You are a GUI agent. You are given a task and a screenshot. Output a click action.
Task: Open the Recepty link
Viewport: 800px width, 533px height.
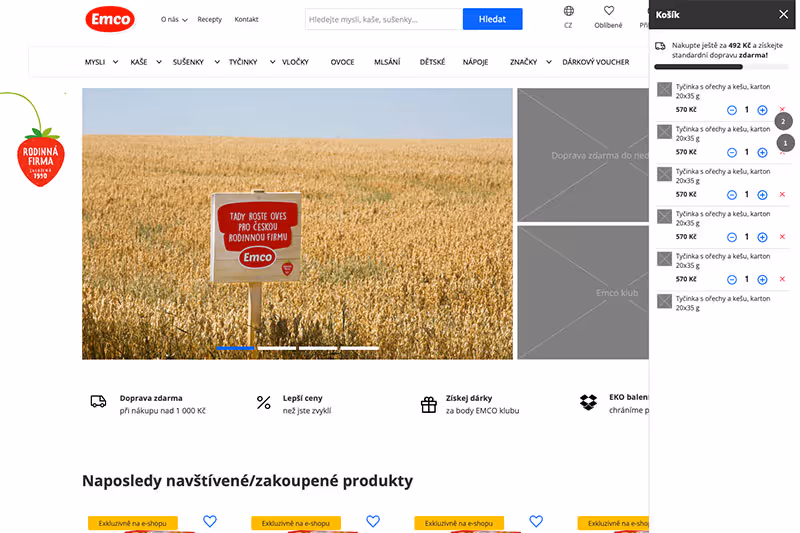pos(209,19)
